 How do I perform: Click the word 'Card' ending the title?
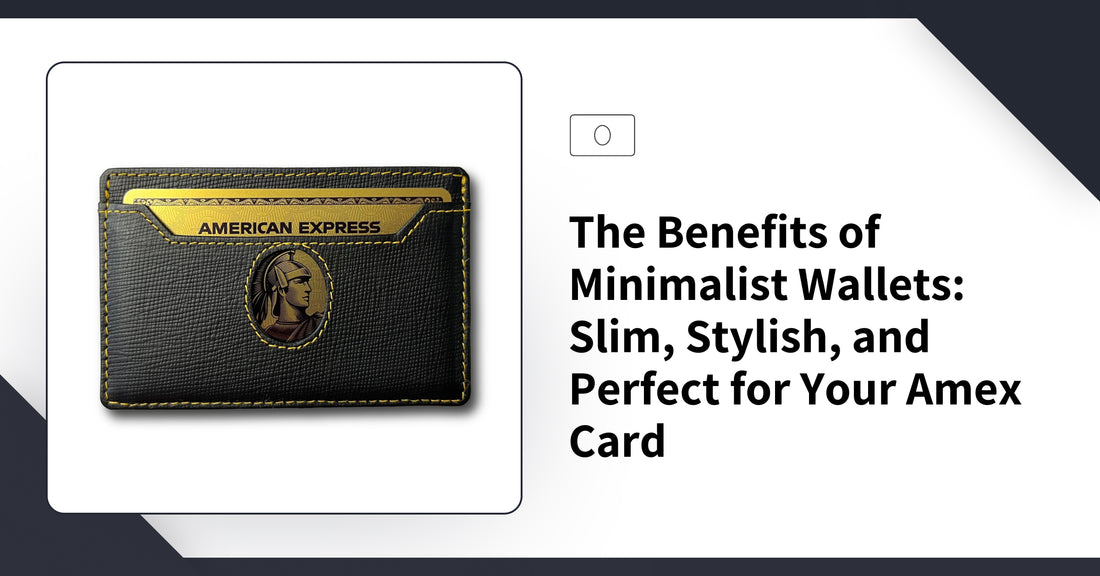pyautogui.click(x=617, y=441)
